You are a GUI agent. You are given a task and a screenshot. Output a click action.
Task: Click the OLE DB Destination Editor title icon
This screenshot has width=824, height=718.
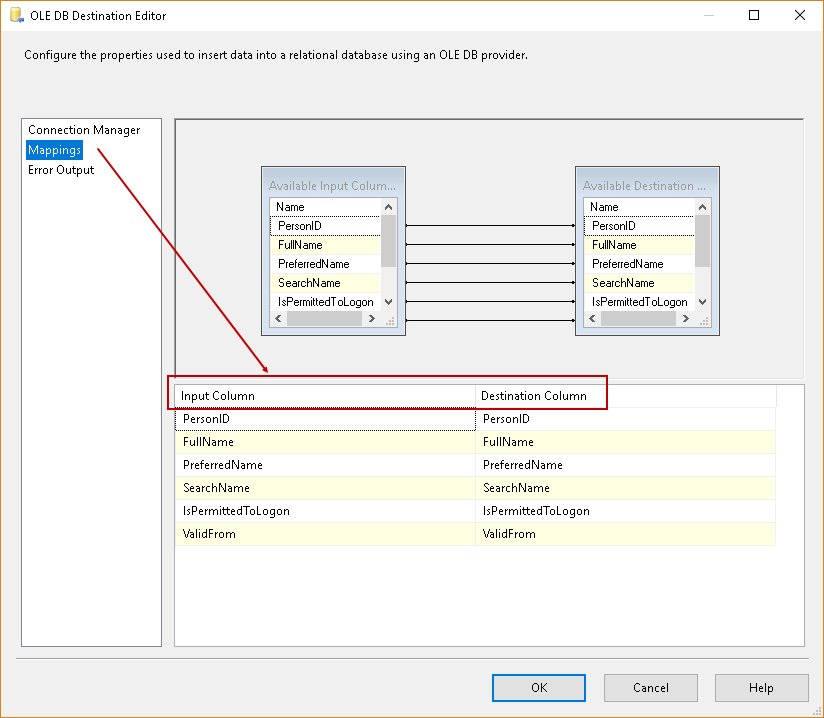click(17, 16)
